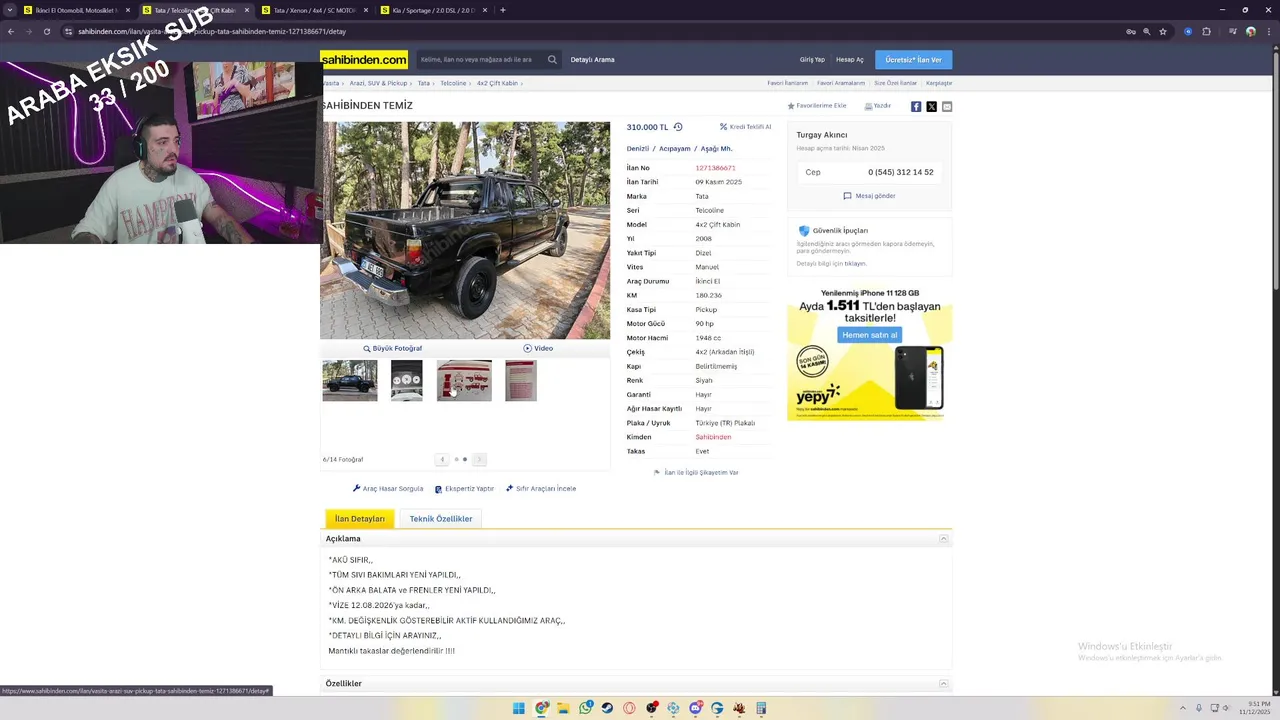Open the browser extensions puzzle icon
Viewport: 1280px width, 720px height.
pyautogui.click(x=1206, y=31)
